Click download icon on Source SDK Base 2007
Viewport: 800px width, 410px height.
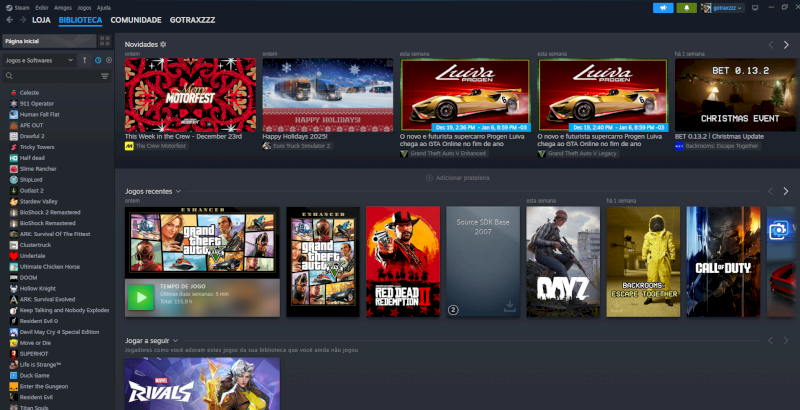point(509,306)
